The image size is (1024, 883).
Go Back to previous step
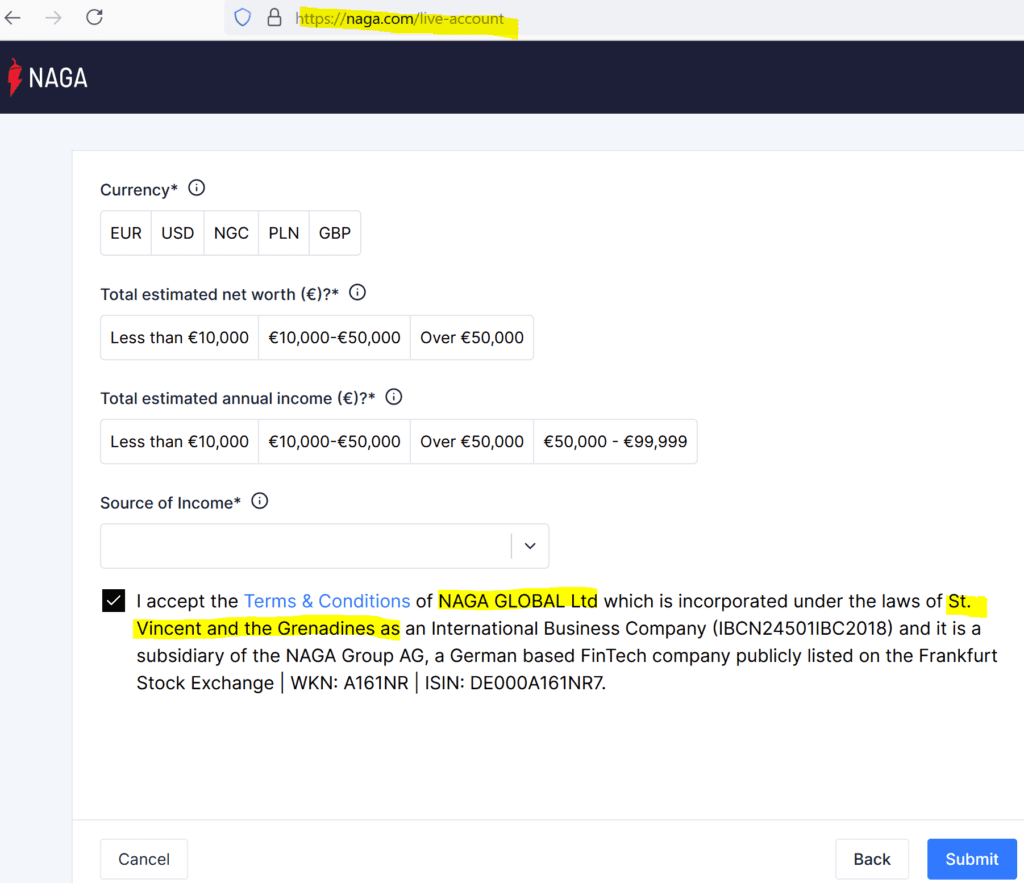point(872,859)
